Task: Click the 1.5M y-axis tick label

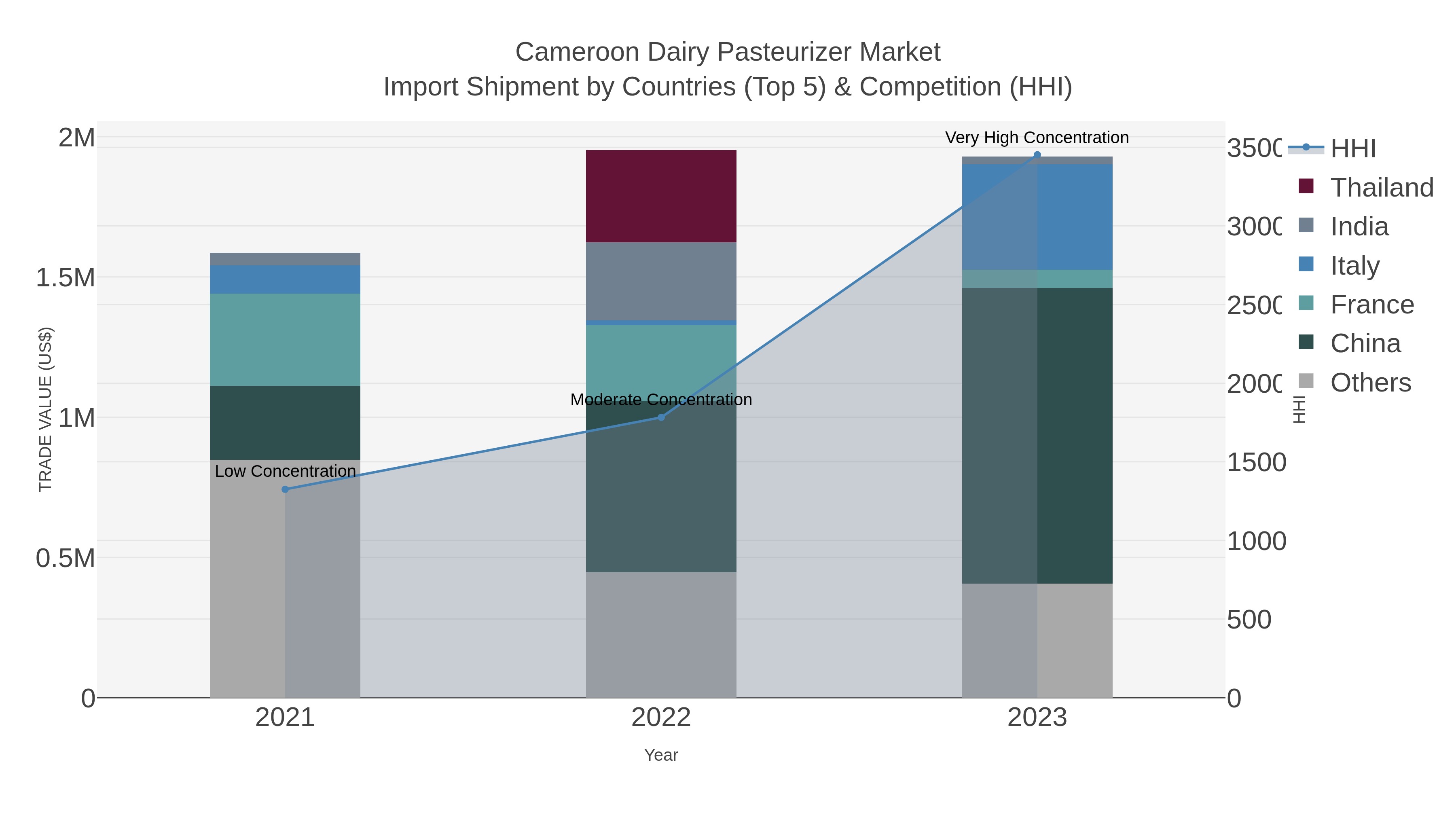Action: pyautogui.click(x=65, y=277)
